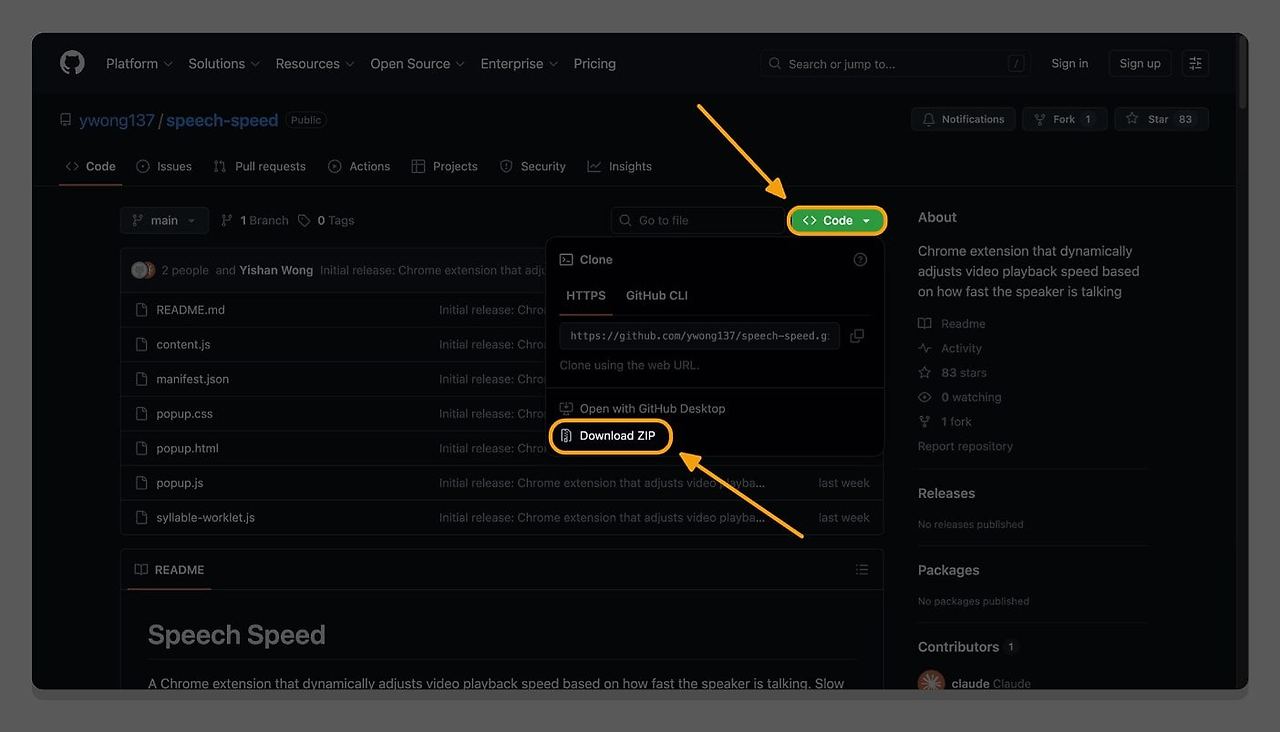Select the HTTPS clone tab

click(586, 296)
